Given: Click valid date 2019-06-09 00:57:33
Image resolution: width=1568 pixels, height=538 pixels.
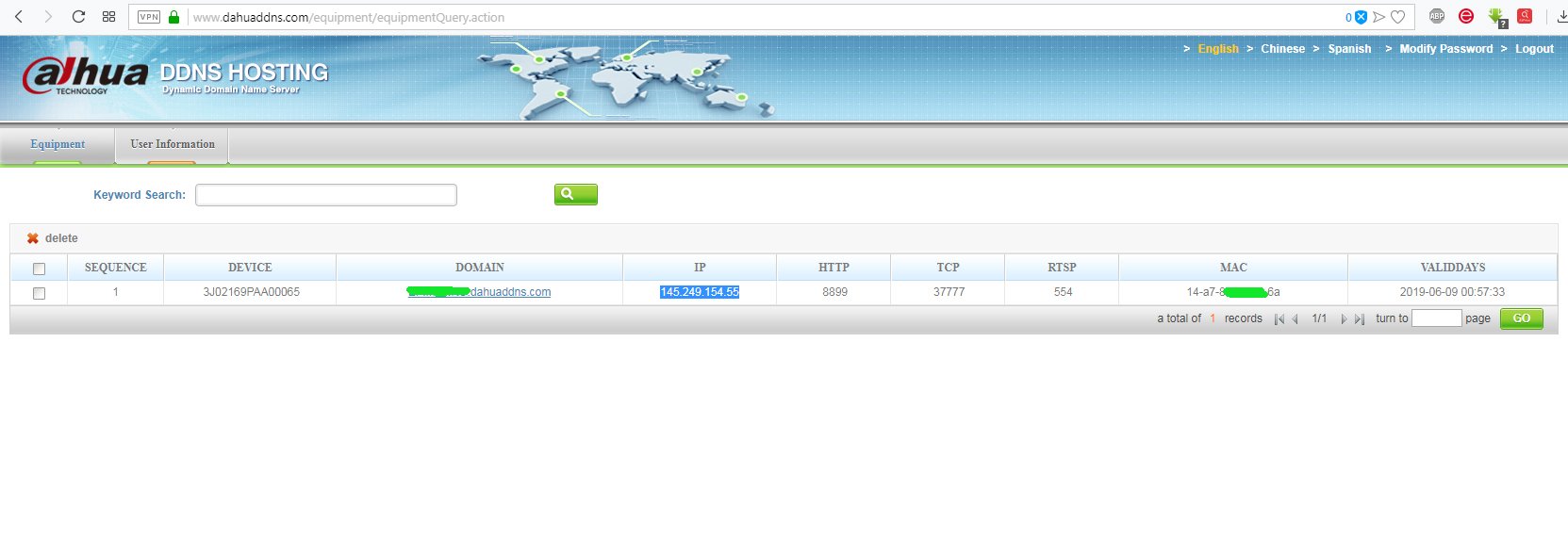Looking at the screenshot, I should click(x=1452, y=292).
